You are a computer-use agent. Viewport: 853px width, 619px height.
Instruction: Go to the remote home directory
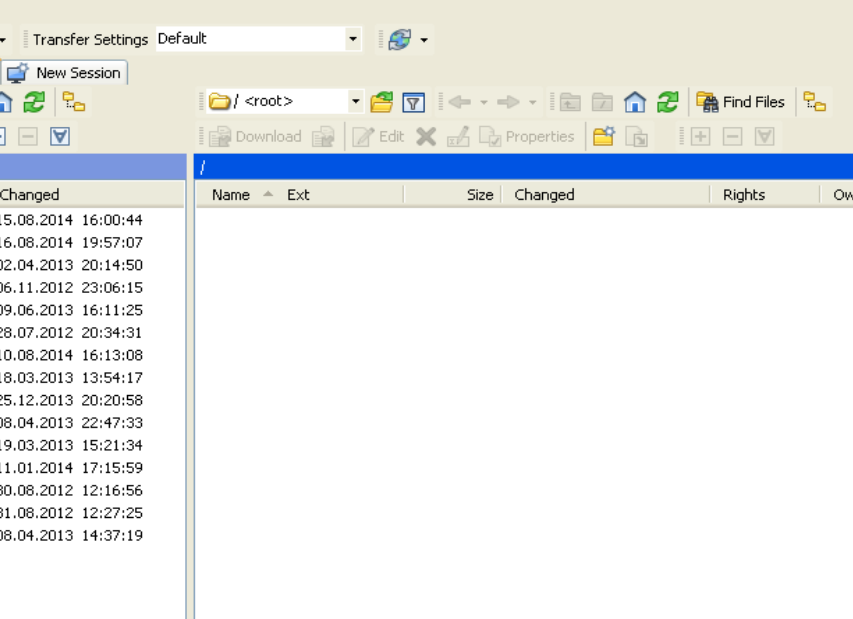click(634, 101)
